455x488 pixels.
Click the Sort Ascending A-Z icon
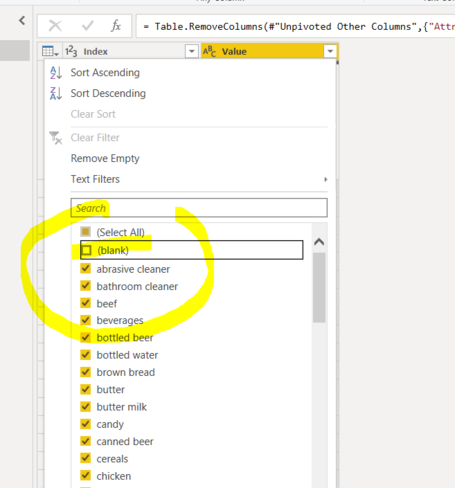[x=56, y=73]
